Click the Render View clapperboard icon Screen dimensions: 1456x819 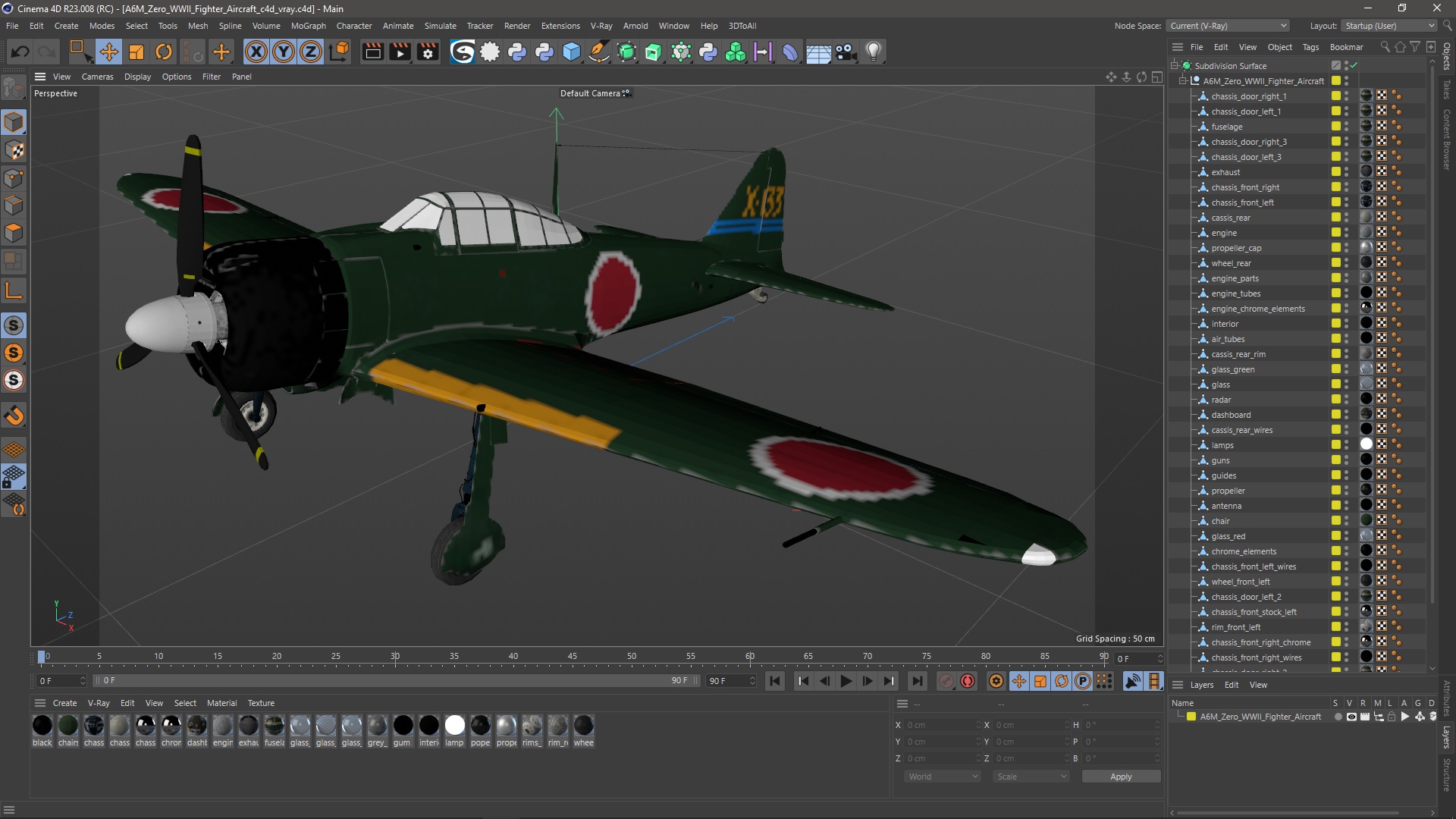click(x=372, y=52)
